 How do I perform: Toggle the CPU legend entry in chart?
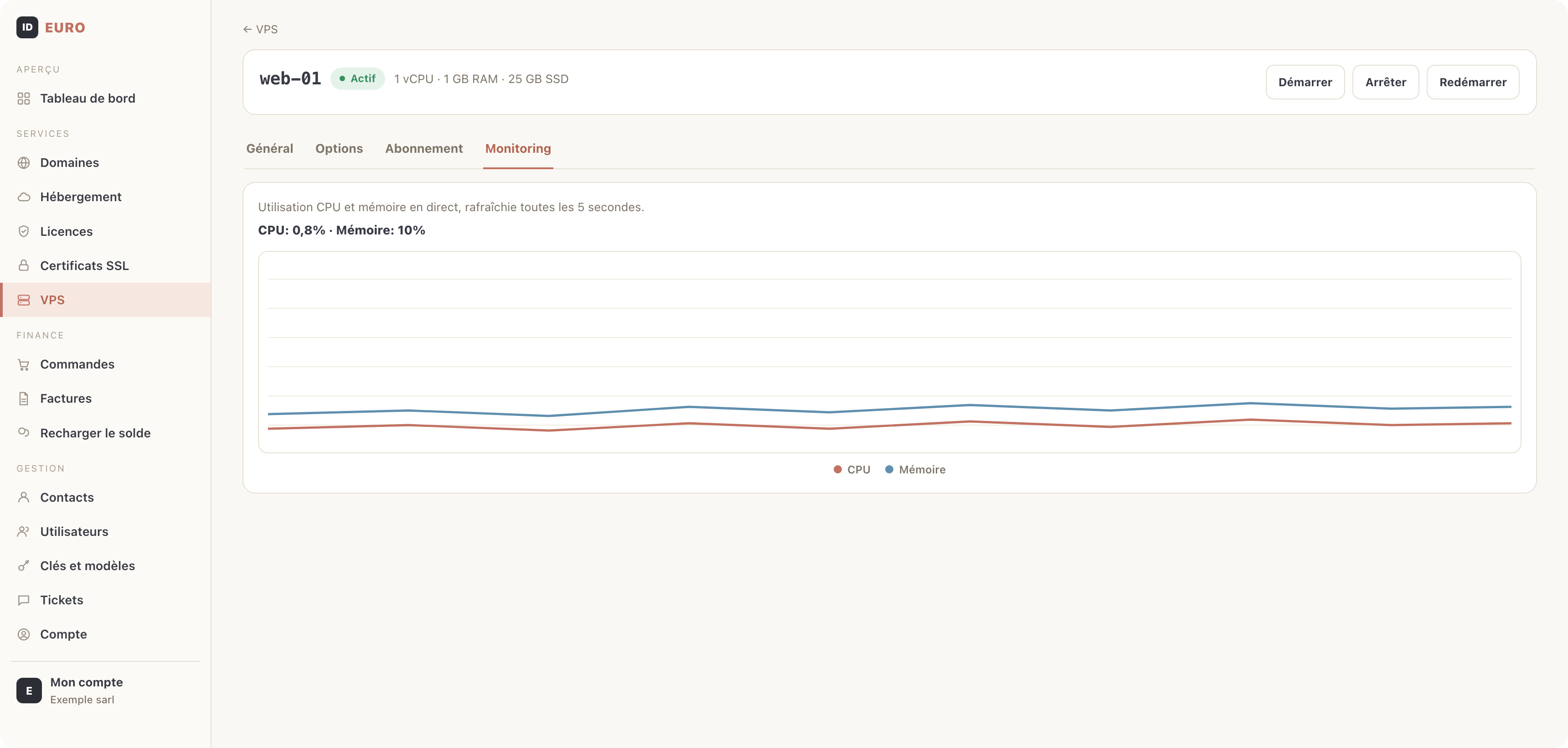(x=851, y=470)
